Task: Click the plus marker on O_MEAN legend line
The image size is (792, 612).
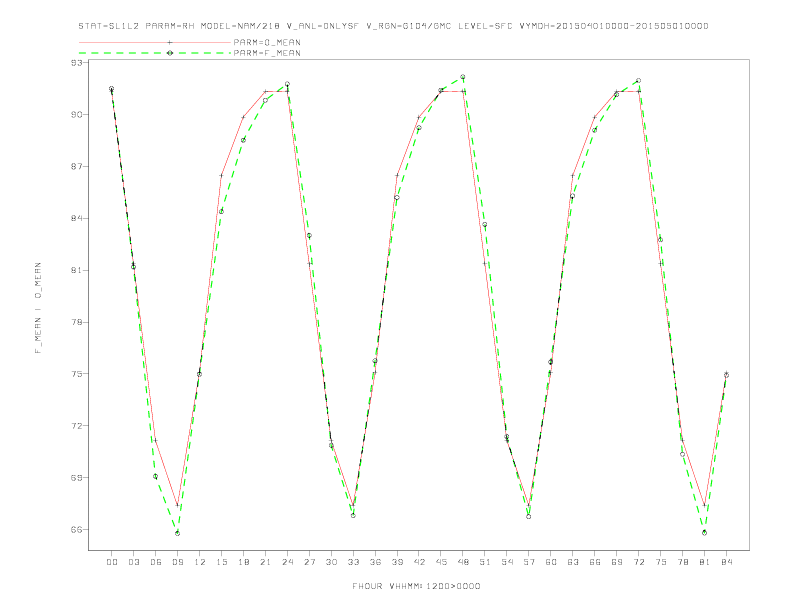Action: (170, 42)
